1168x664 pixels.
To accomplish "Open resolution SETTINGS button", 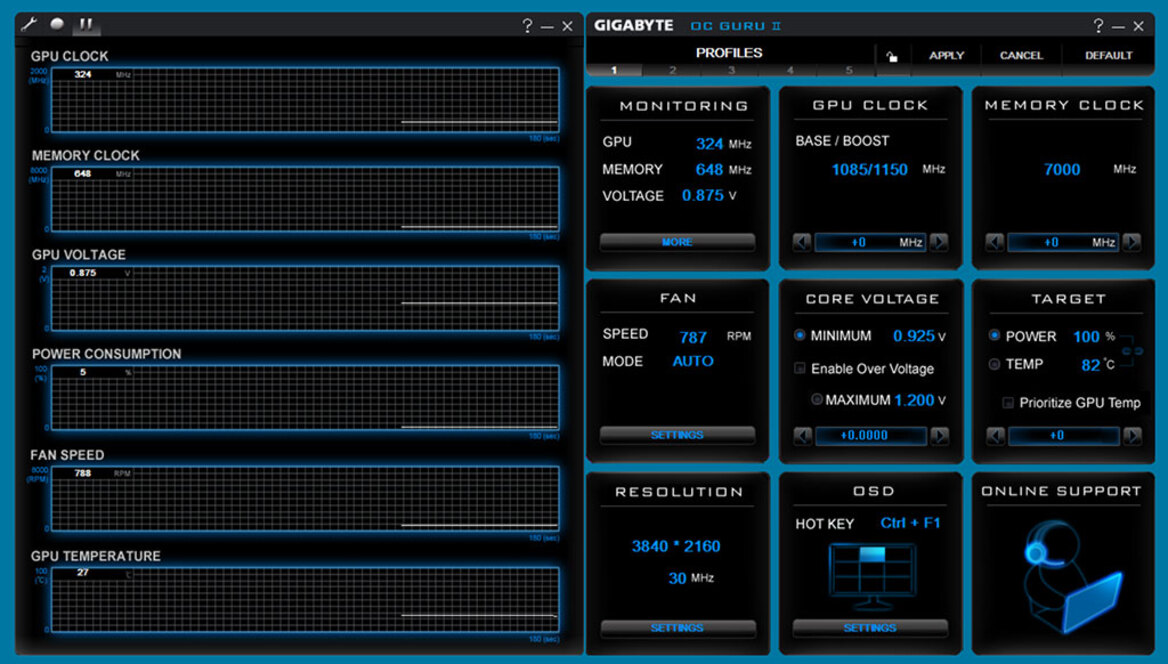I will (677, 627).
